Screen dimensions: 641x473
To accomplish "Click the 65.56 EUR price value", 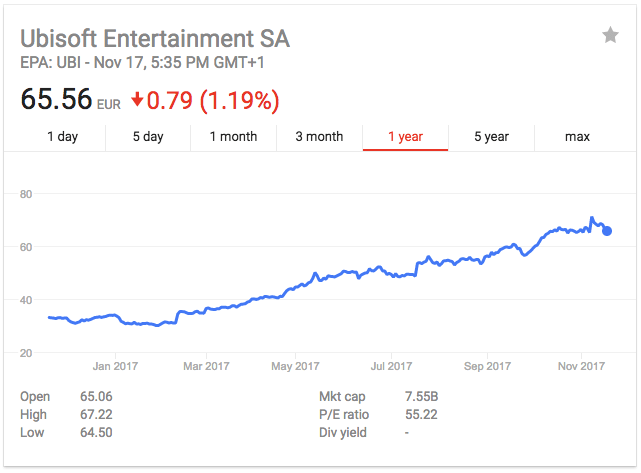I will (71, 99).
